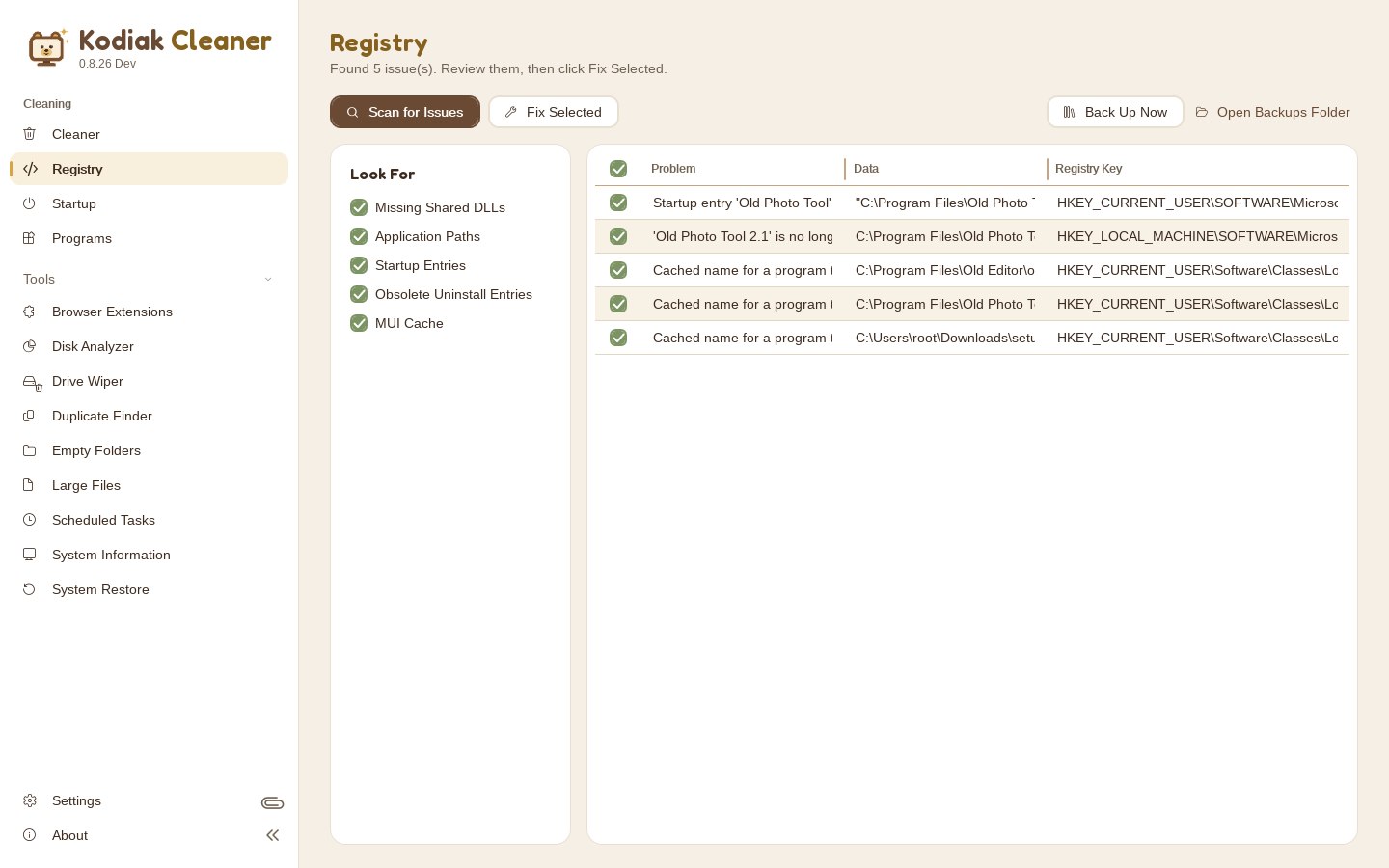The width and height of the screenshot is (1389, 868).
Task: Select the 'Old Photo Tool 2.1' is no long row text
Action: (743, 236)
